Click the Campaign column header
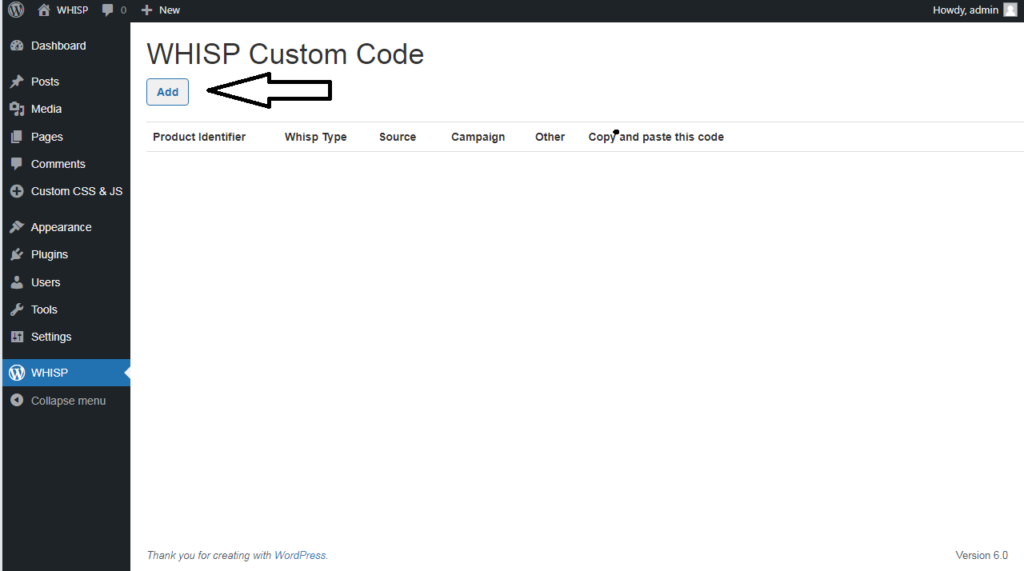The height and width of the screenshot is (571, 1024). point(478,137)
